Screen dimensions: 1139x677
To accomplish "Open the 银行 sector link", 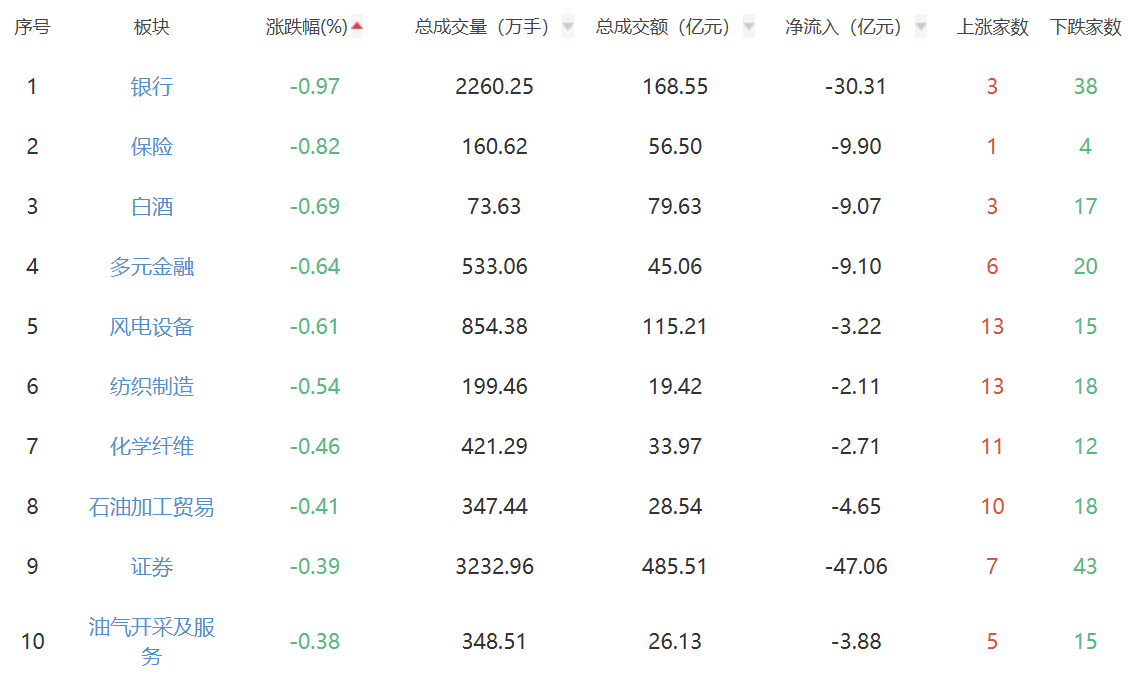I will 152,87.
